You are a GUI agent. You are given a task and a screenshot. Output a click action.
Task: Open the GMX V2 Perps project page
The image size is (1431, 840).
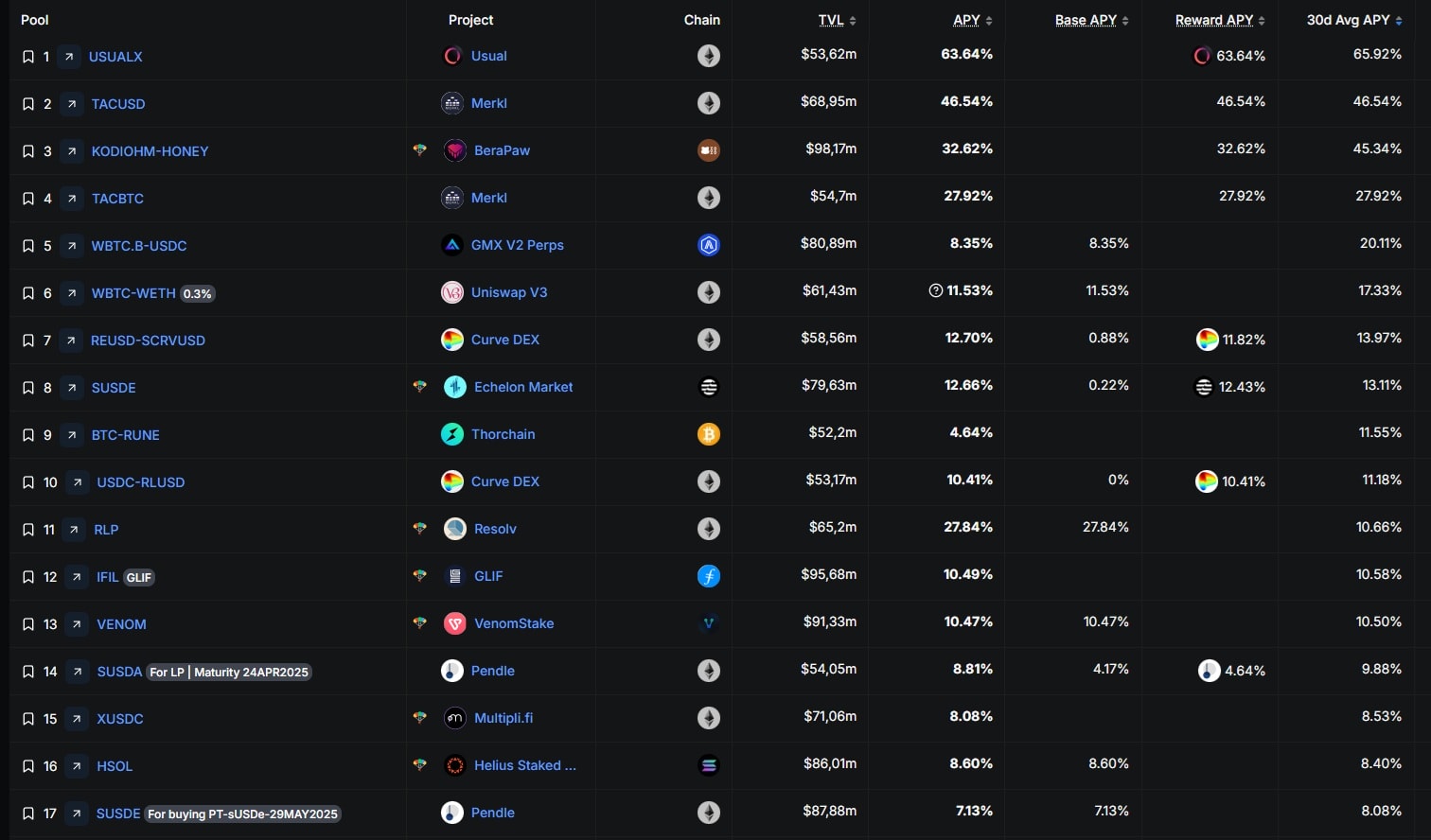(x=517, y=245)
